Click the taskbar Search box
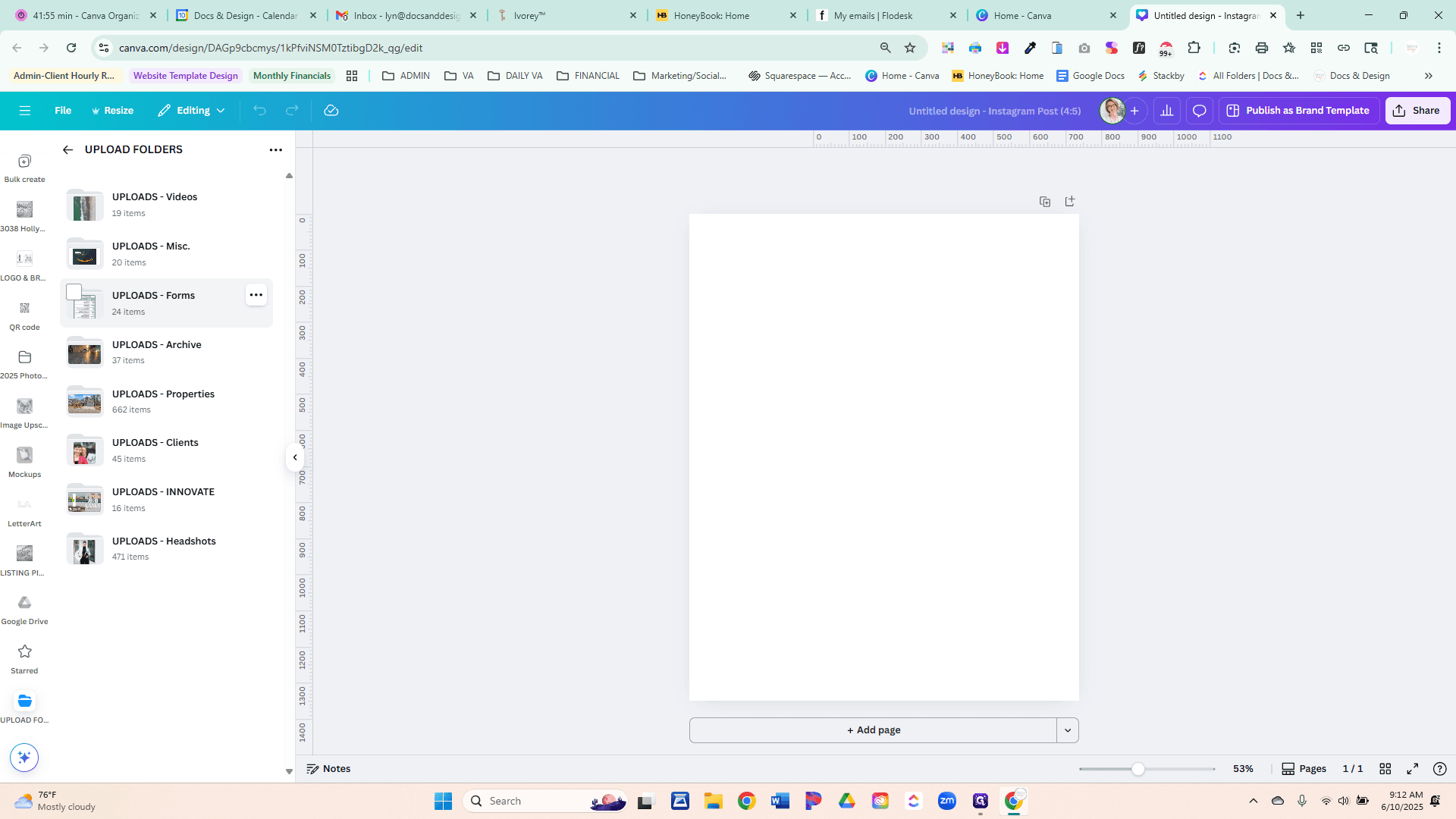Screen dimensions: 1456x819 [545, 801]
